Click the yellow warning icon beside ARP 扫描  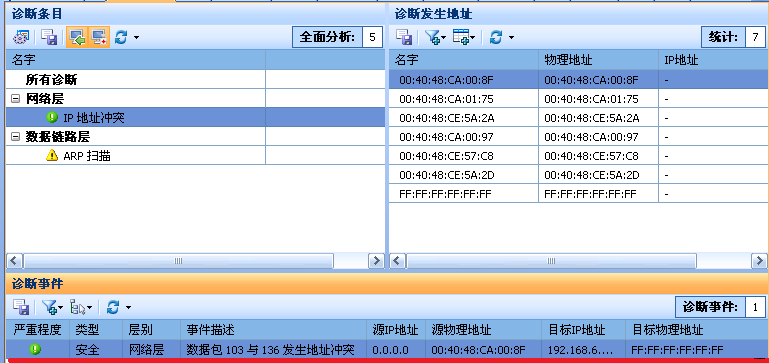point(52,156)
